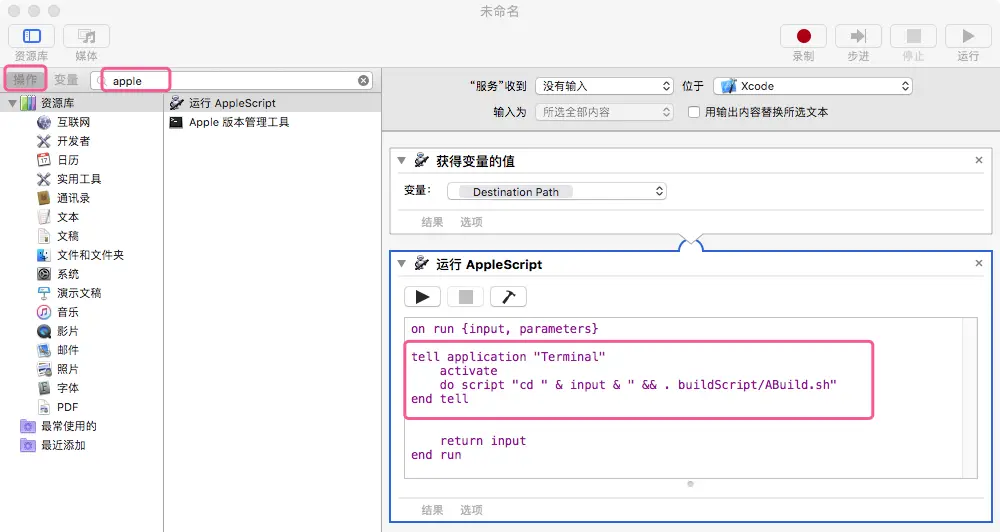Screen dimensions: 1000x532
Task: Select Apple 版本管理工具 in results list
Action: point(273,122)
